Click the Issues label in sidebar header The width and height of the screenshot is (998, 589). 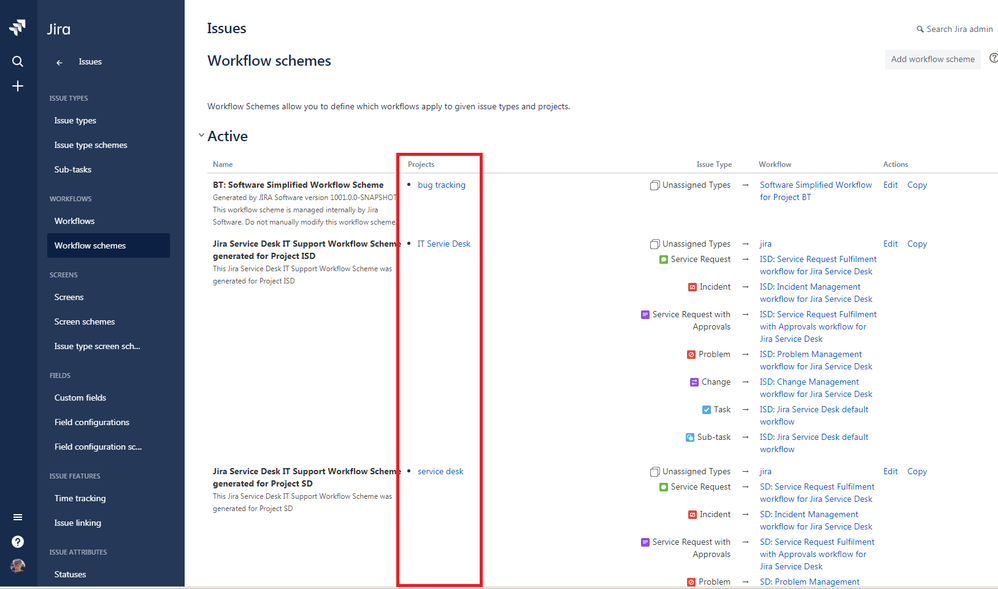click(90, 62)
